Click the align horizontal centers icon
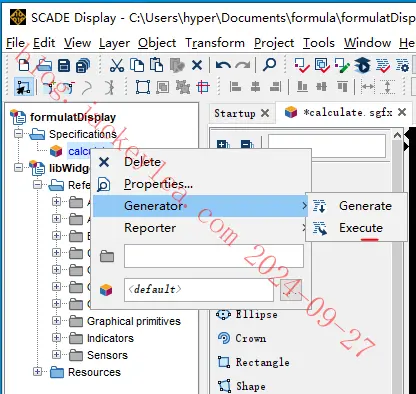 [255, 87]
